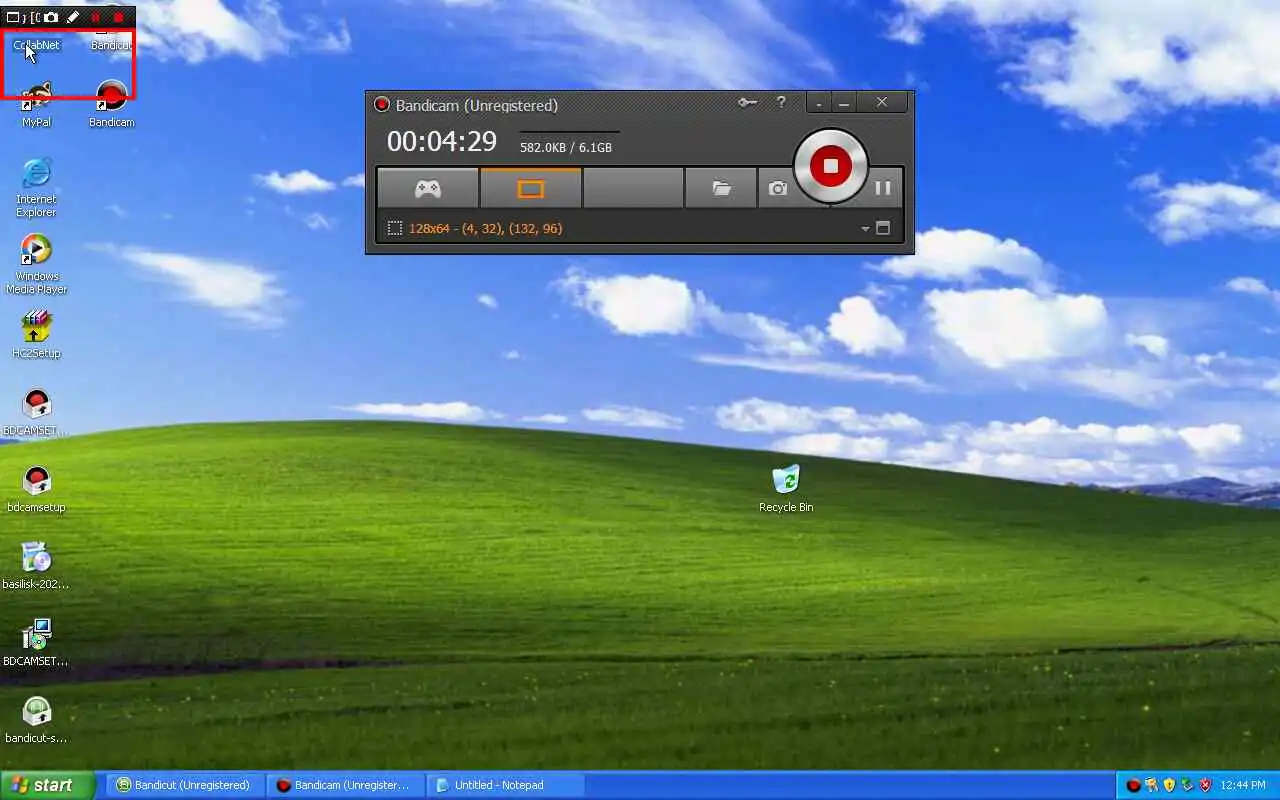Viewport: 1280px width, 800px height.
Task: Switch to Bandicam (Unregister...) taskbar button
Action: 346,785
